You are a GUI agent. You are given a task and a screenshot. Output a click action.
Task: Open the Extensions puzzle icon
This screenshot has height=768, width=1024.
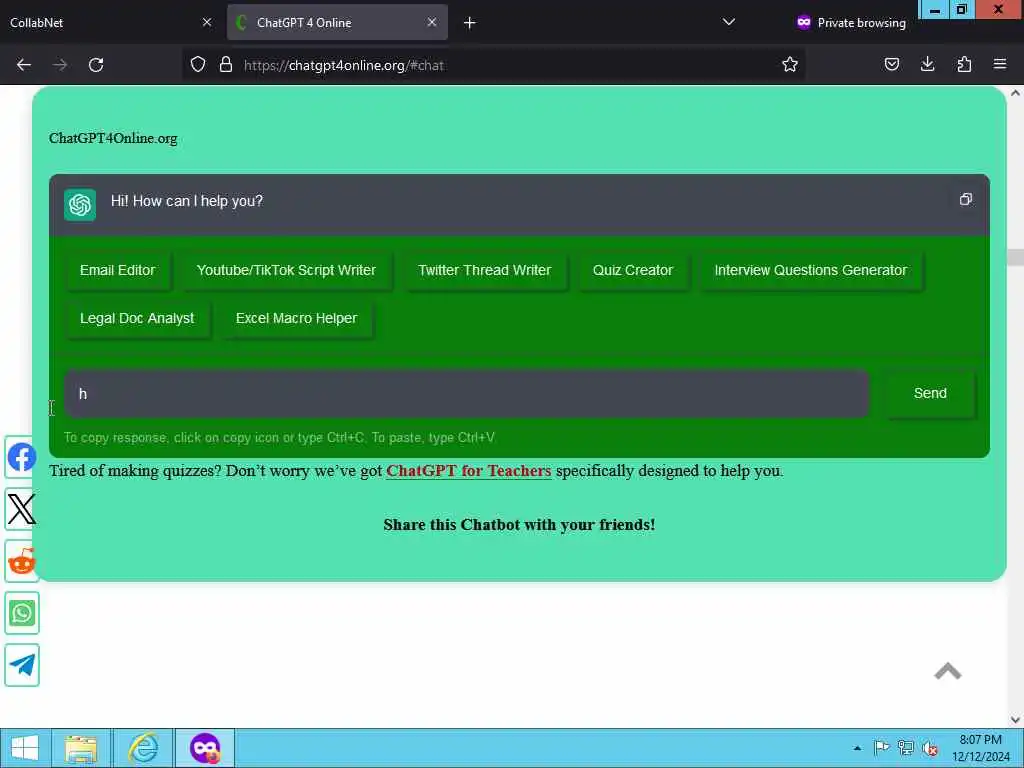(x=964, y=65)
